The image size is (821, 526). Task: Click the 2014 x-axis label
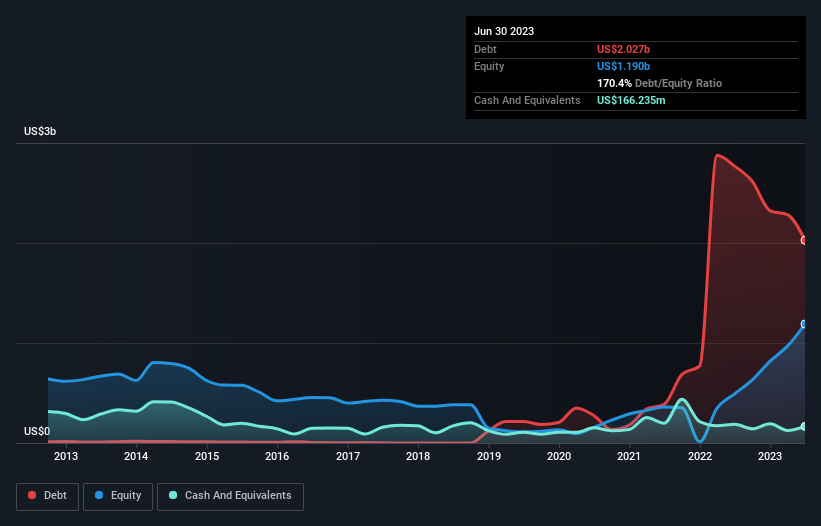[136, 456]
